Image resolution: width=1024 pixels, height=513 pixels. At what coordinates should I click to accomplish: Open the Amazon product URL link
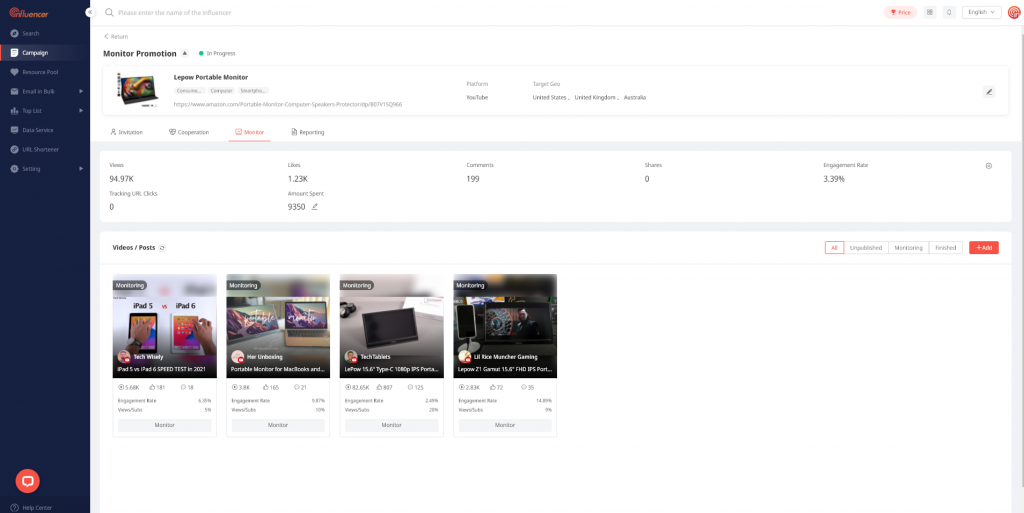click(x=287, y=104)
